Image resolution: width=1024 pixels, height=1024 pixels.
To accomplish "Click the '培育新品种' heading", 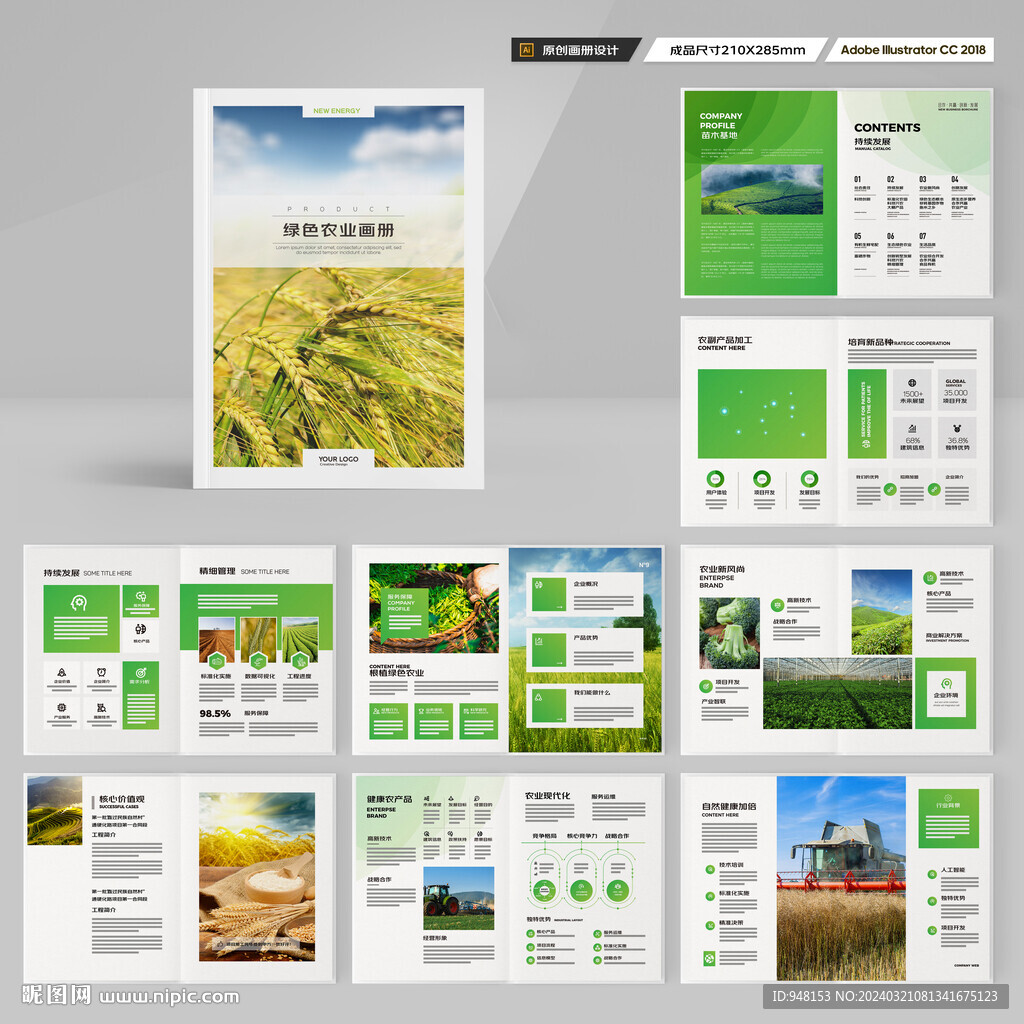I will [870, 342].
